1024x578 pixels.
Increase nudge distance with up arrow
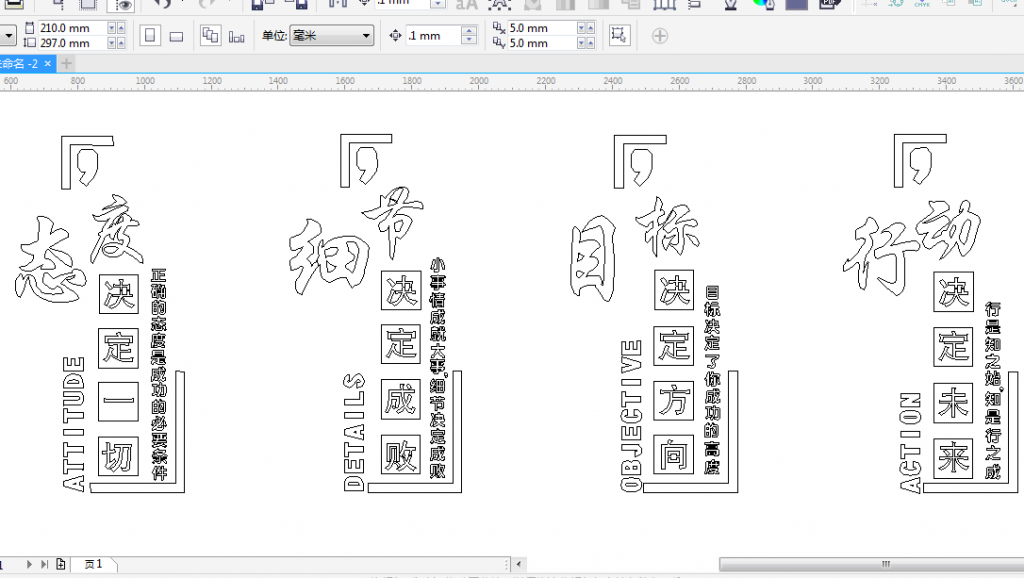469,31
